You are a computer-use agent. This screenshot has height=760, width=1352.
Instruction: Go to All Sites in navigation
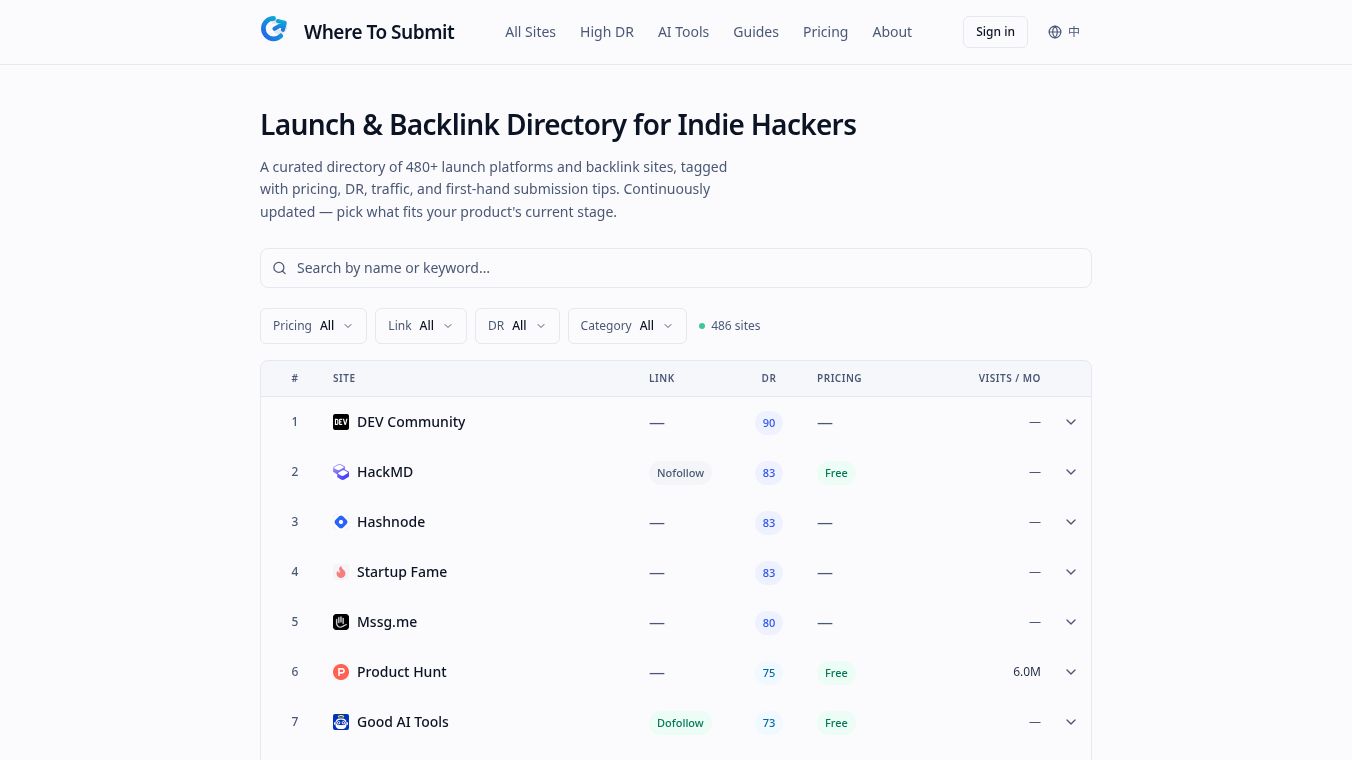coord(530,32)
